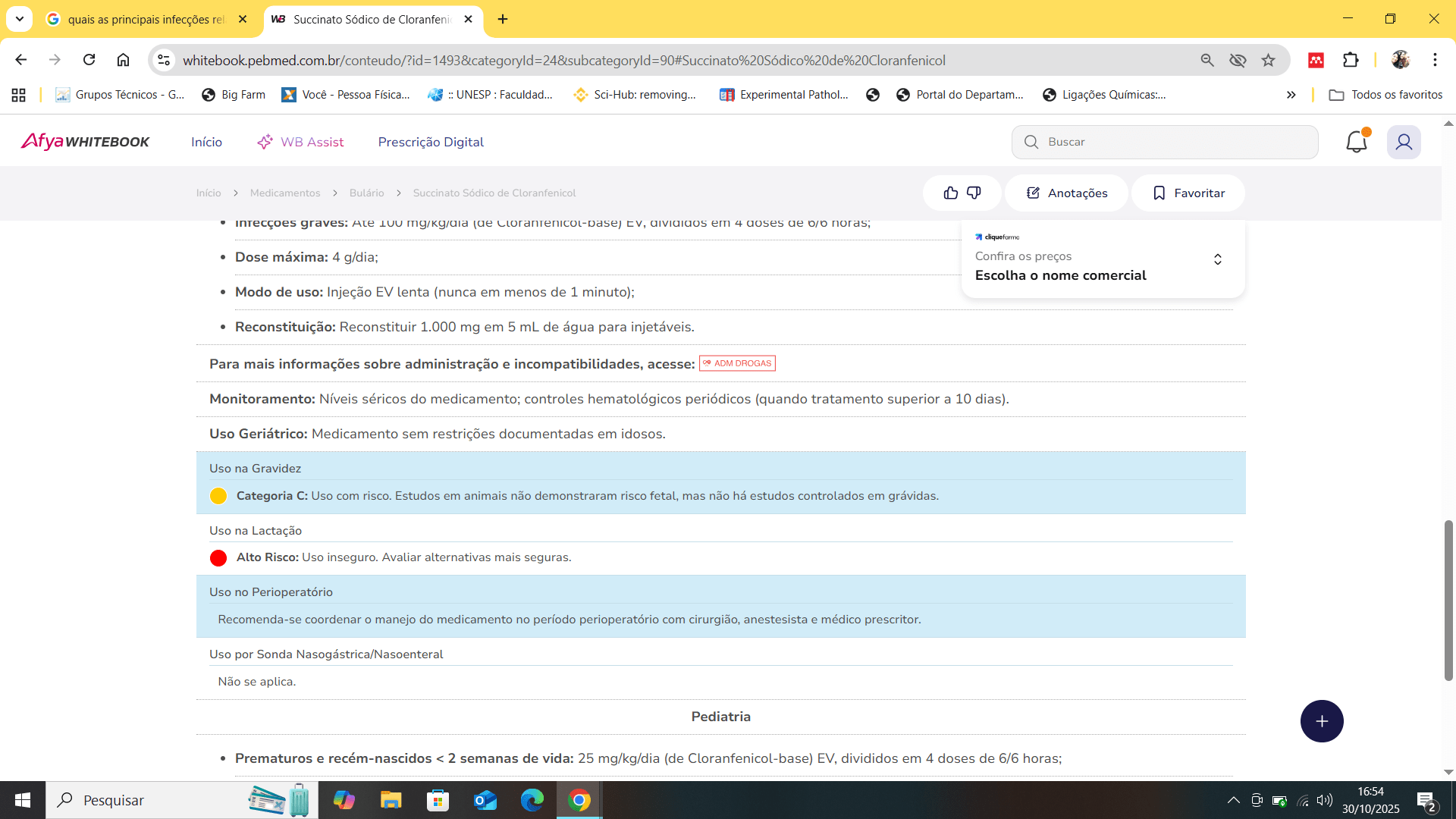The width and height of the screenshot is (1456, 819).
Task: Expand hidden bookmarks chevron
Action: coord(1291,95)
